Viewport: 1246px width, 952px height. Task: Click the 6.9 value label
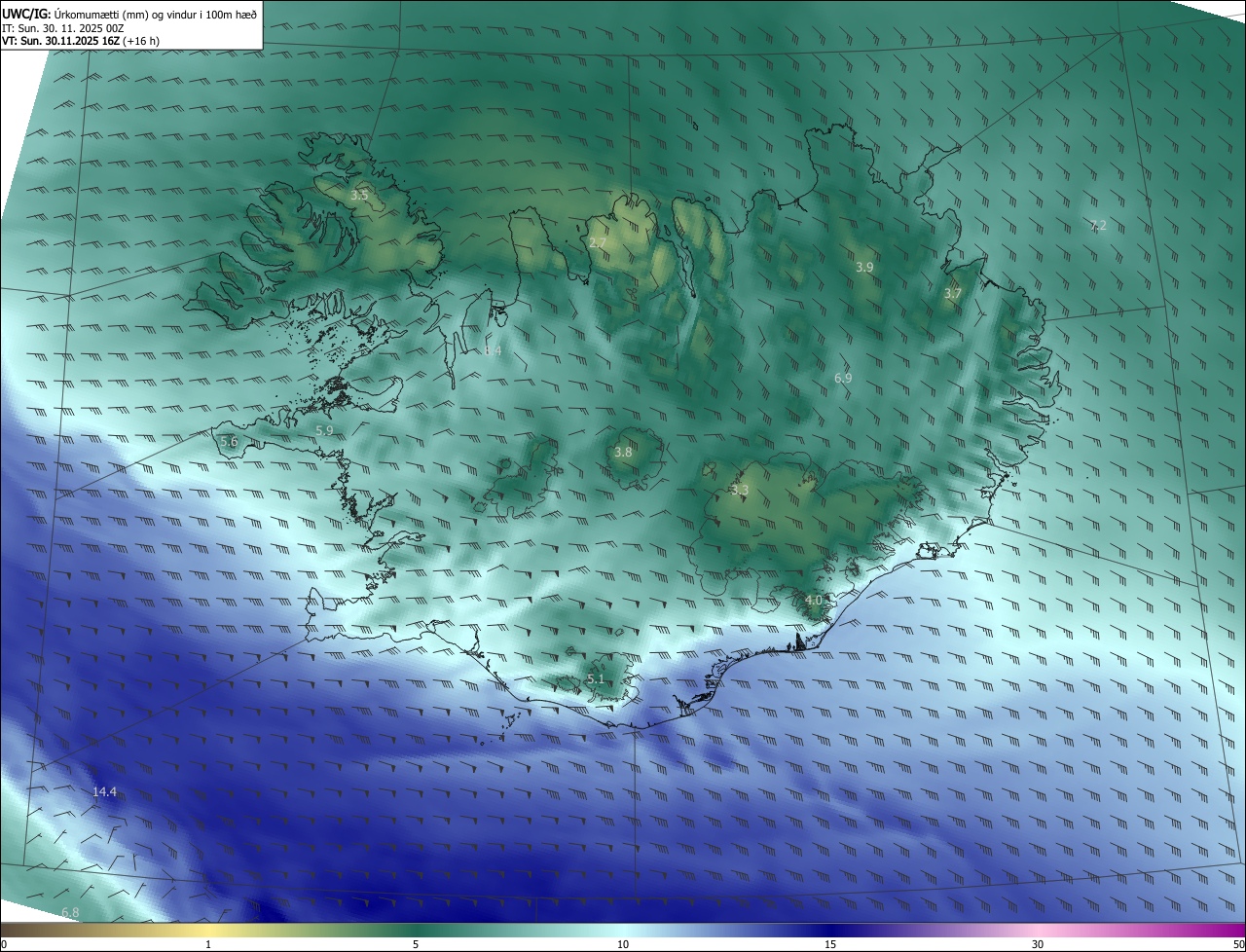point(843,378)
